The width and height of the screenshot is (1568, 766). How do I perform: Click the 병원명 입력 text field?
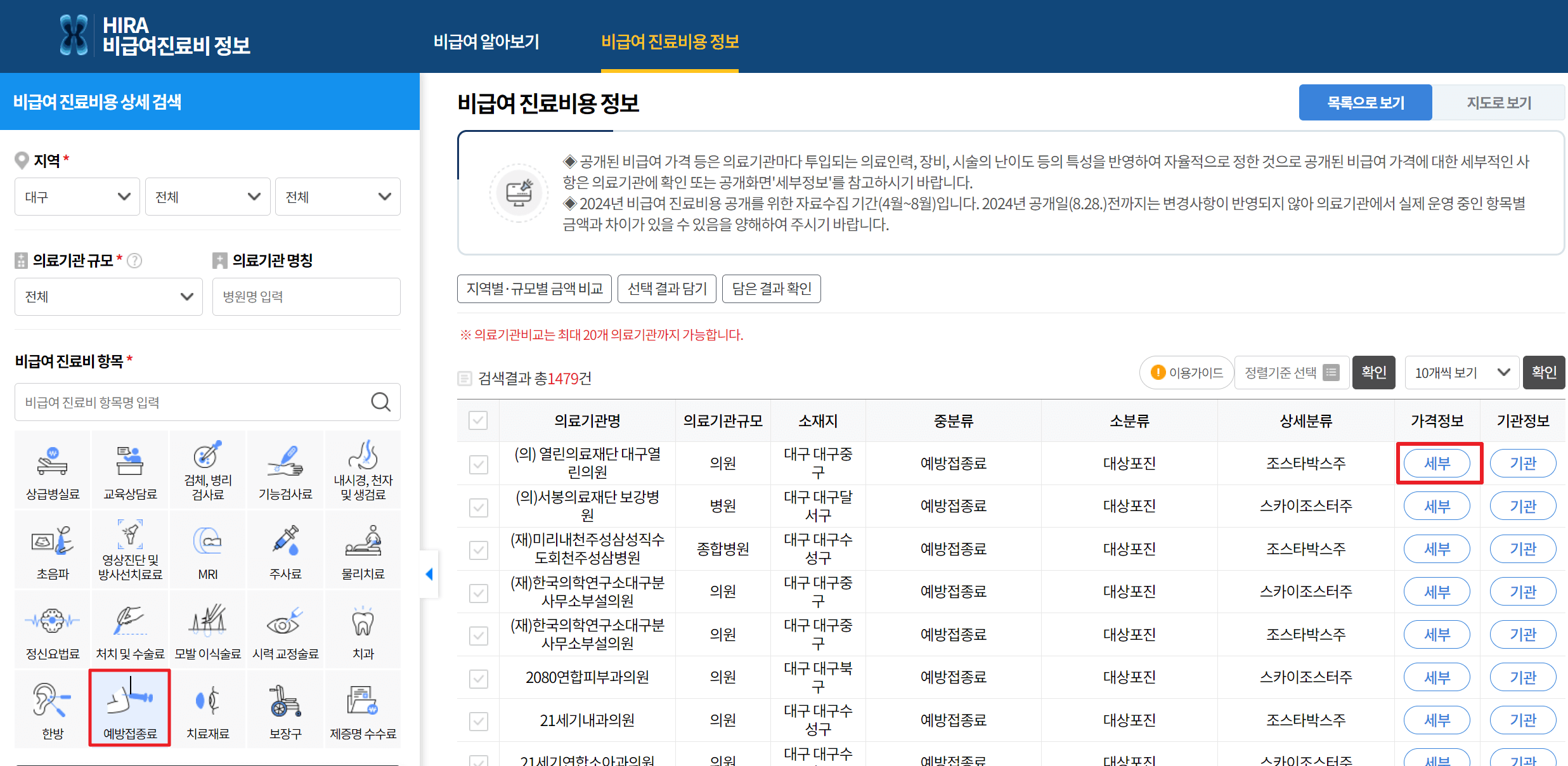pos(306,297)
